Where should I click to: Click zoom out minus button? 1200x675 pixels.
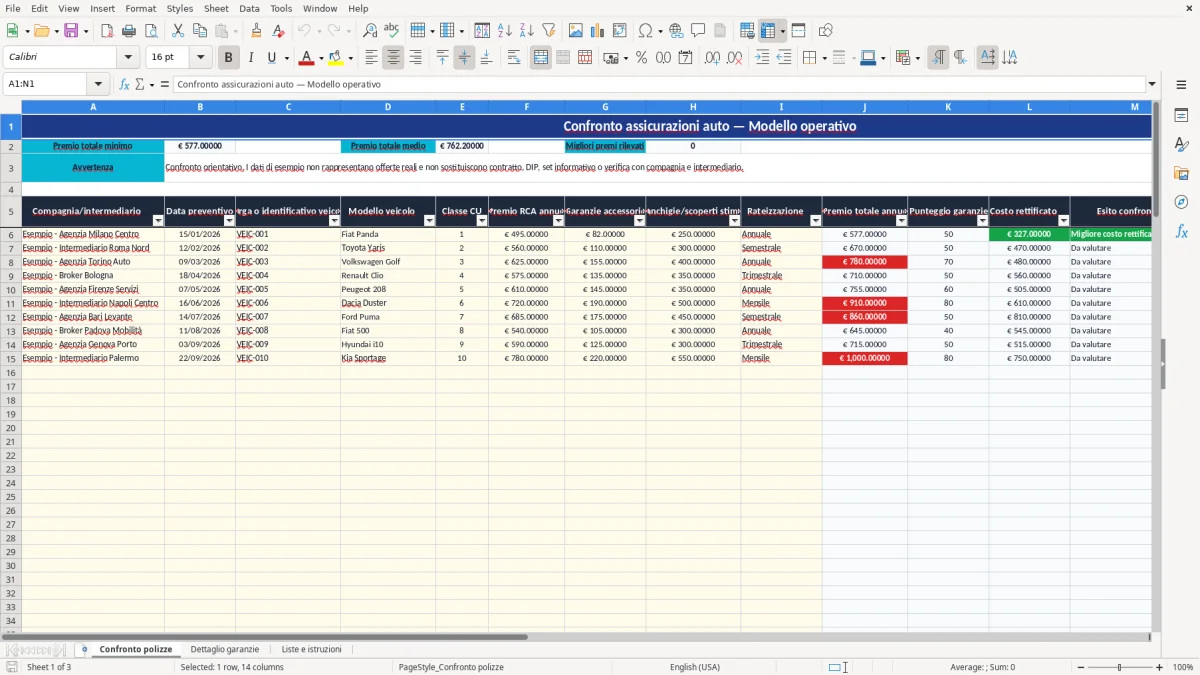(x=1081, y=667)
